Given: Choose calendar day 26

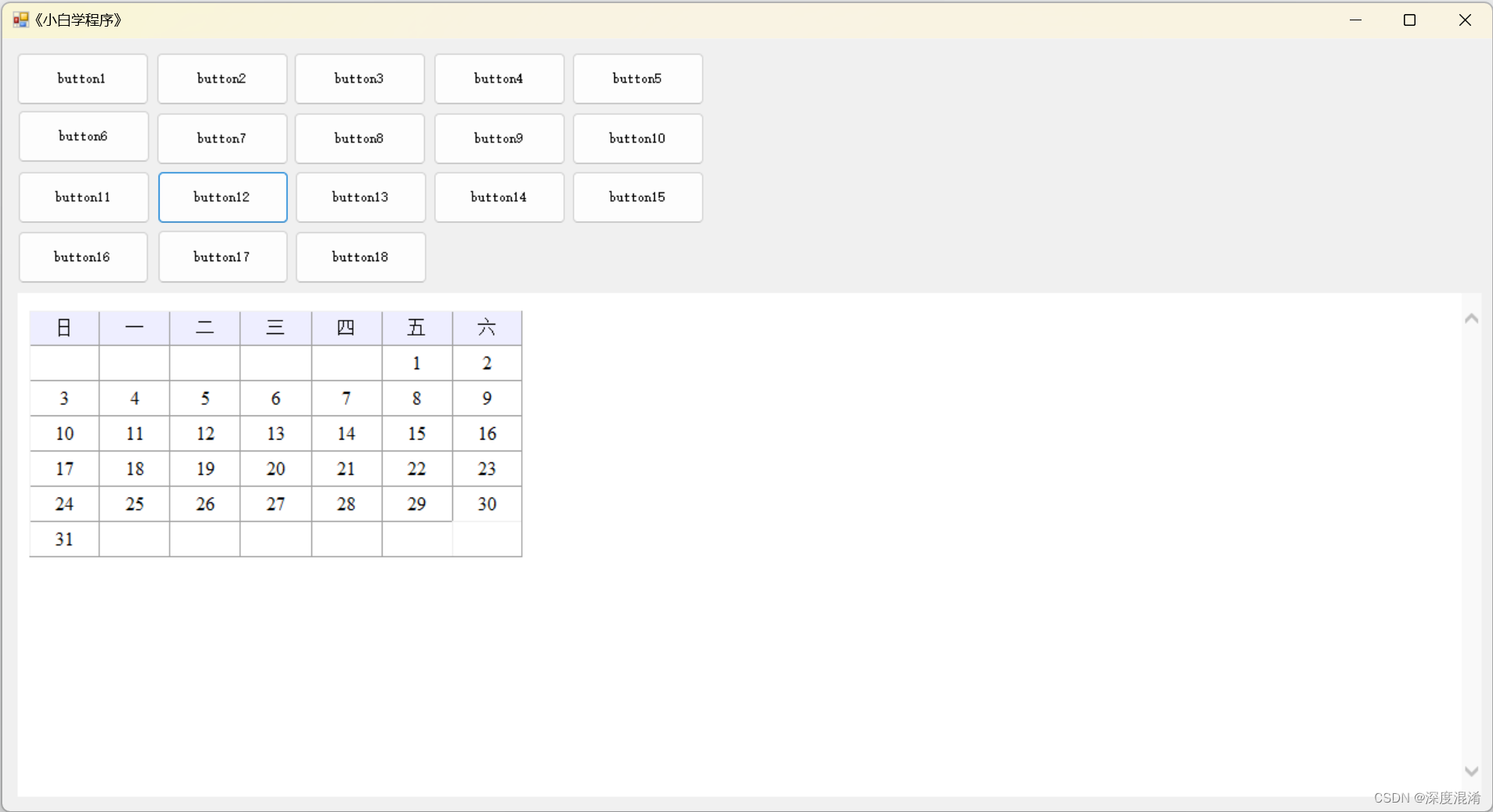Looking at the screenshot, I should point(205,504).
